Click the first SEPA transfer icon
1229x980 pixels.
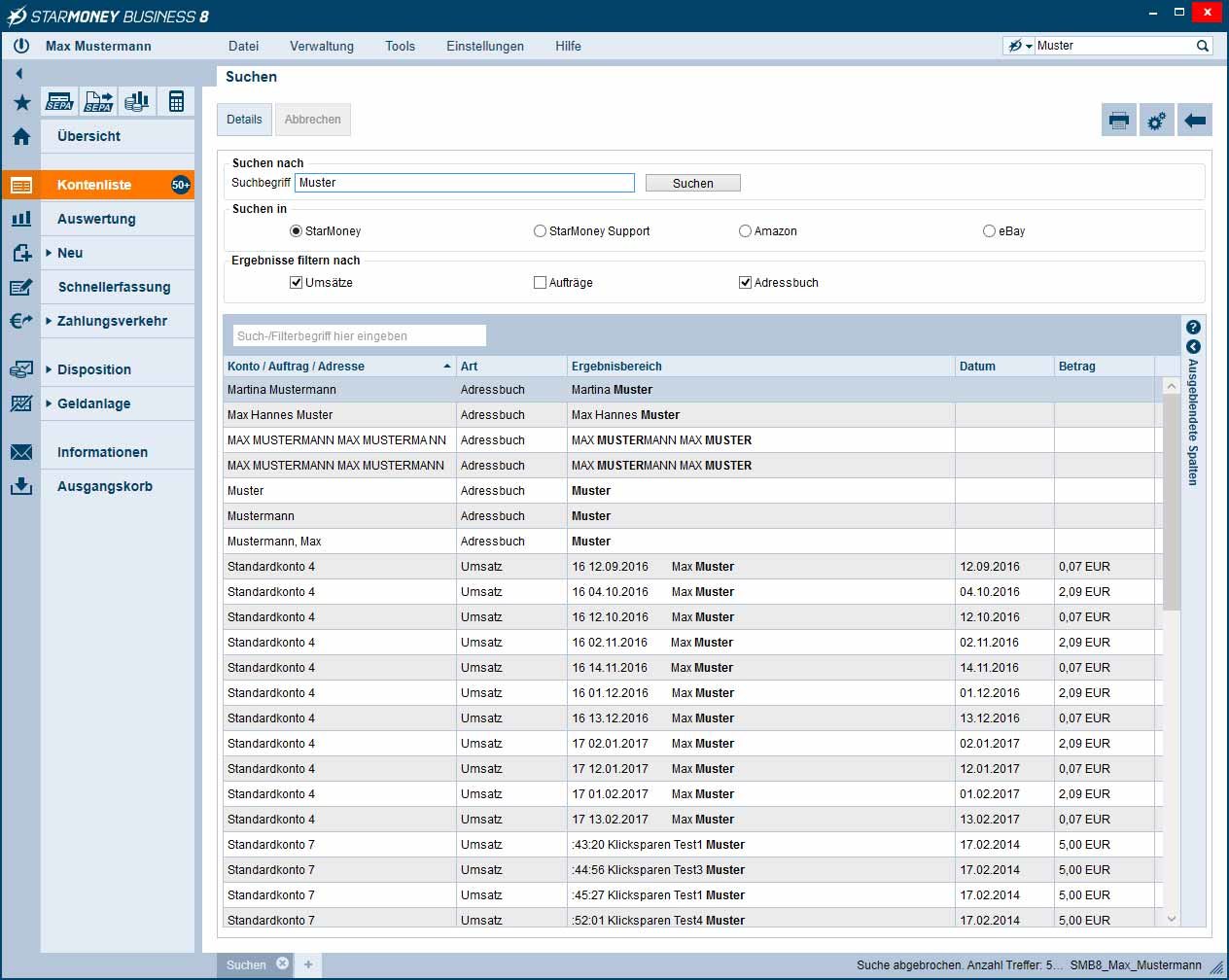60,101
